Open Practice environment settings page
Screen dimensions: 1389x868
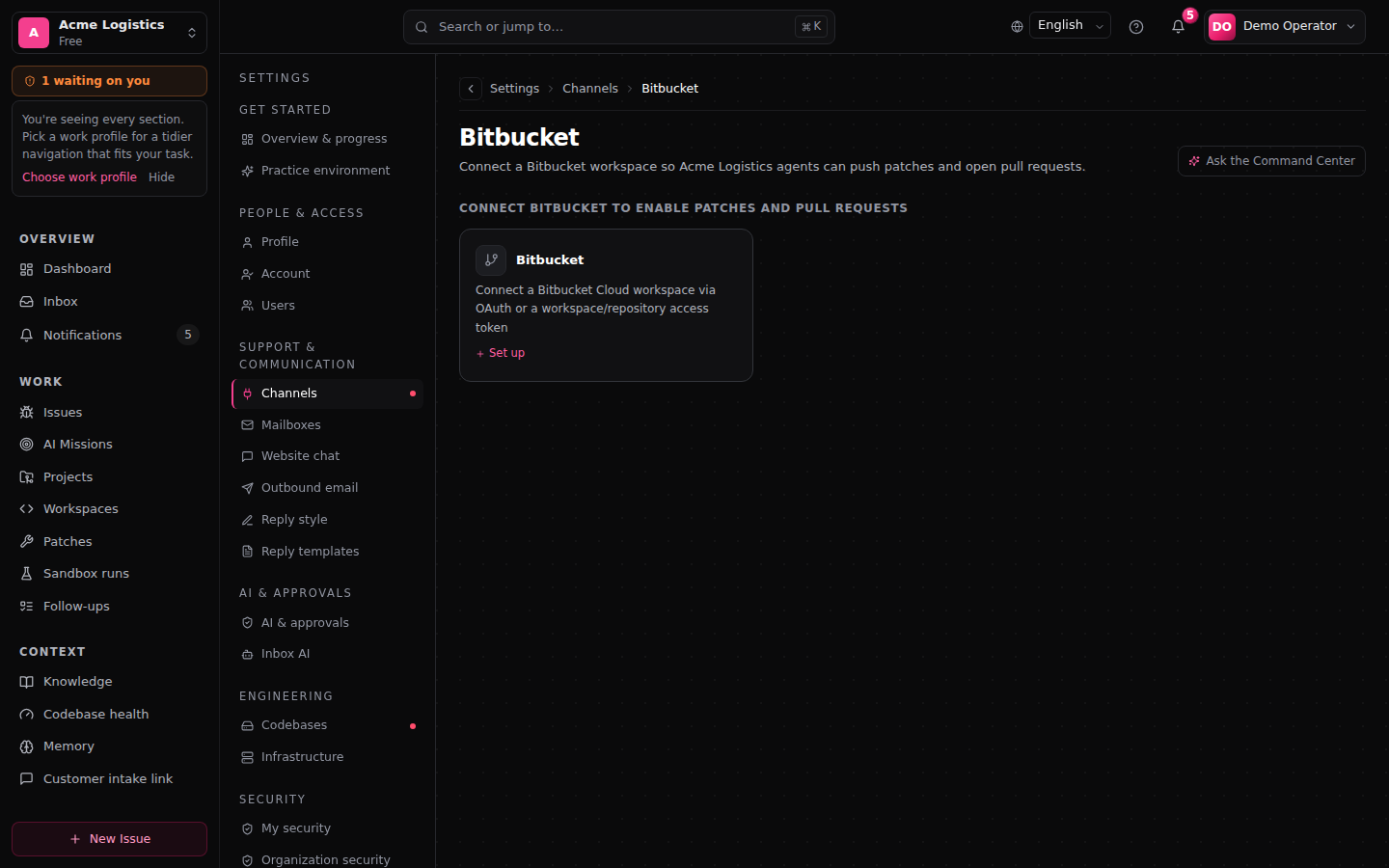pyautogui.click(x=327, y=171)
